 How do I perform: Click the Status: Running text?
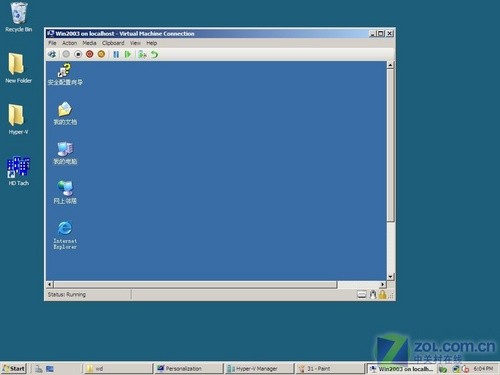[67, 295]
